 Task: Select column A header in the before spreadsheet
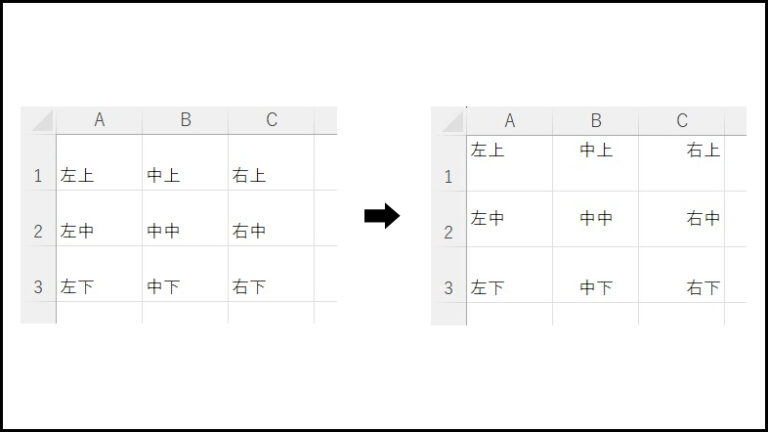point(99,120)
